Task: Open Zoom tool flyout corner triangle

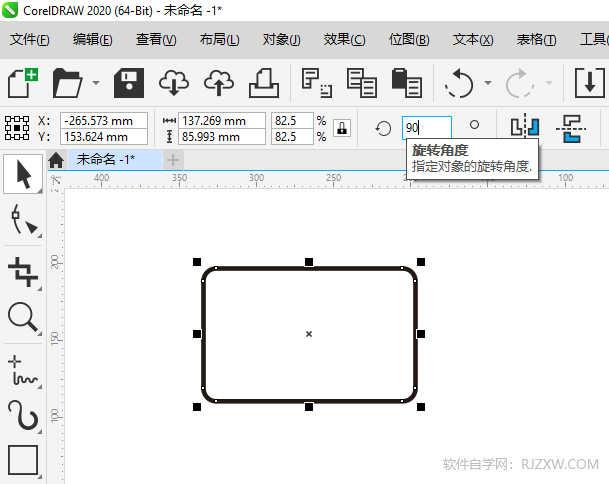Action: tap(39, 334)
